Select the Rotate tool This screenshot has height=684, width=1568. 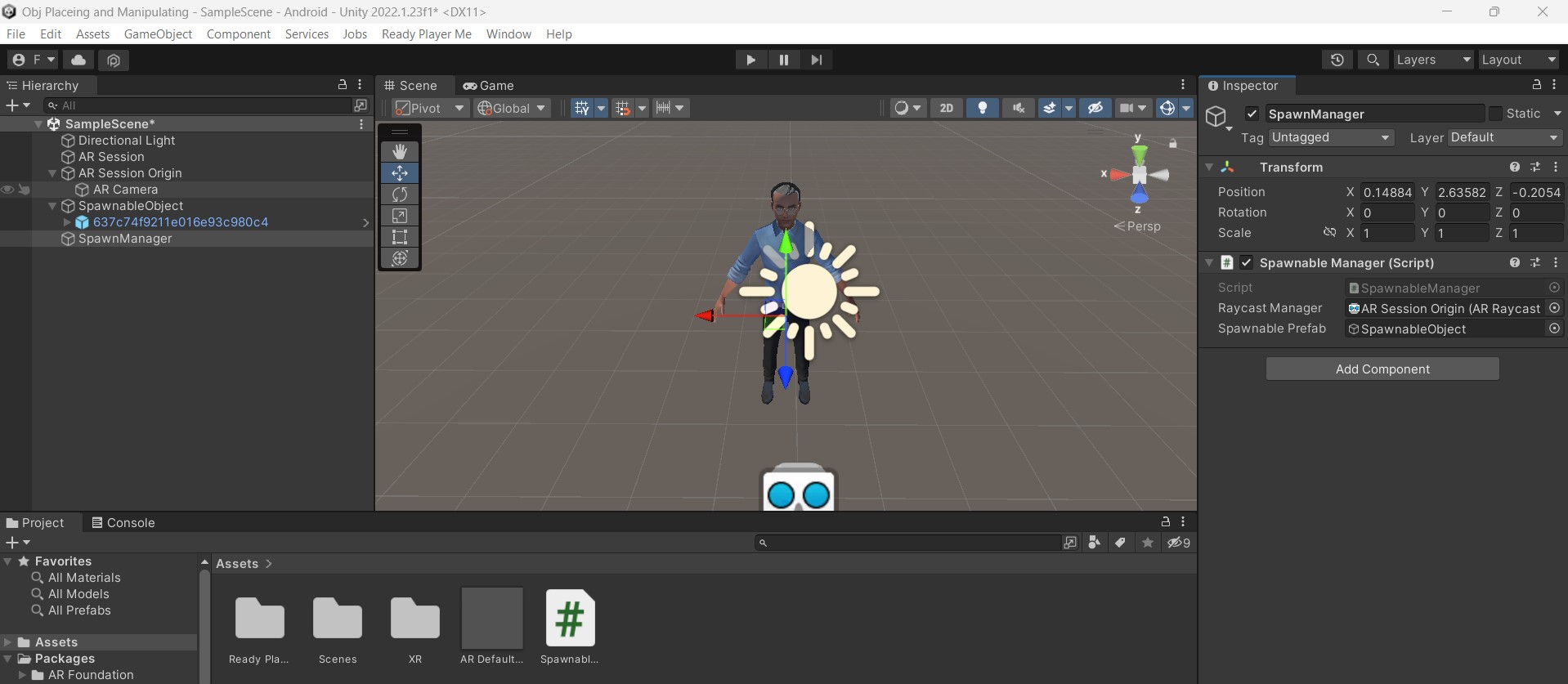(x=400, y=194)
